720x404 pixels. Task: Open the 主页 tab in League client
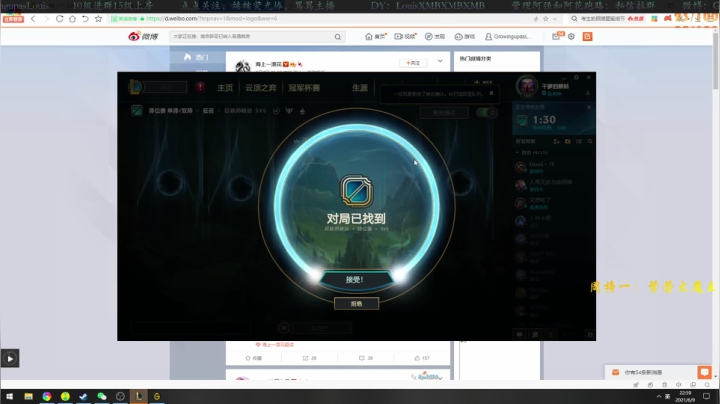[x=225, y=88]
